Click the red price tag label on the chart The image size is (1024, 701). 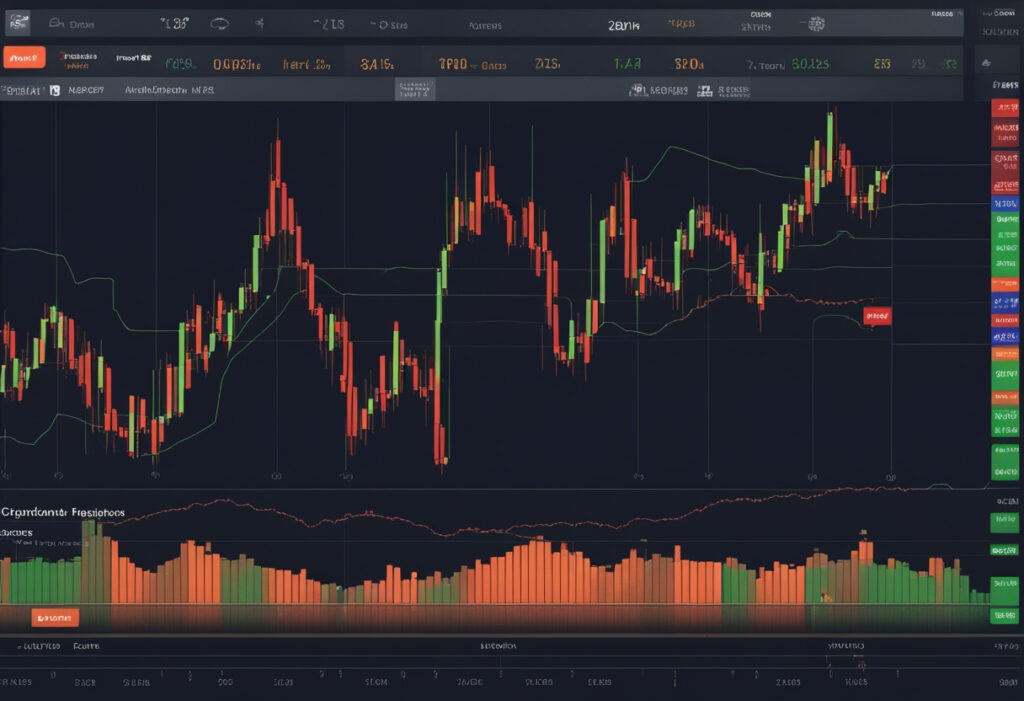click(877, 316)
